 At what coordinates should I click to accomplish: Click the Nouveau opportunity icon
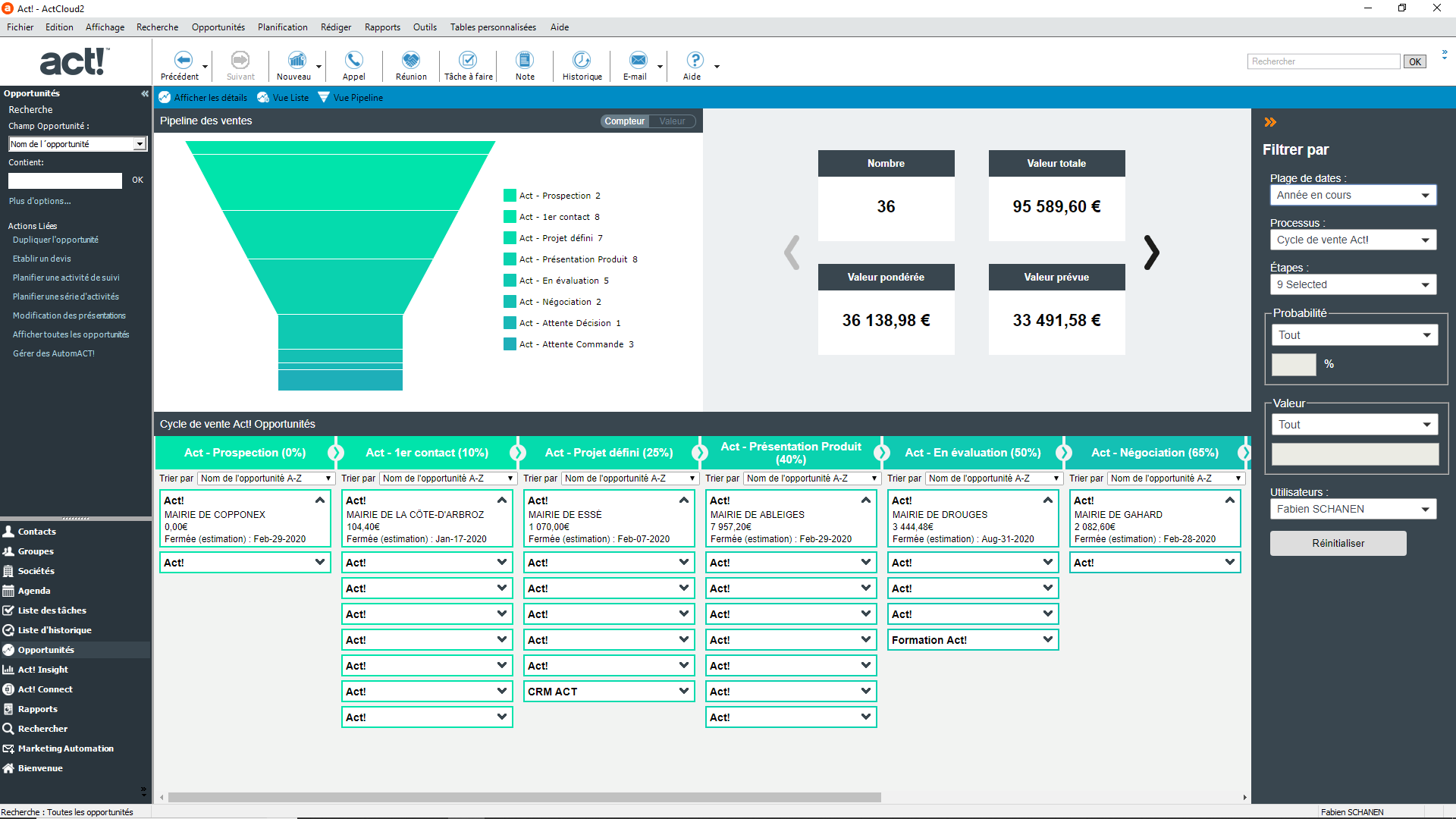click(297, 60)
